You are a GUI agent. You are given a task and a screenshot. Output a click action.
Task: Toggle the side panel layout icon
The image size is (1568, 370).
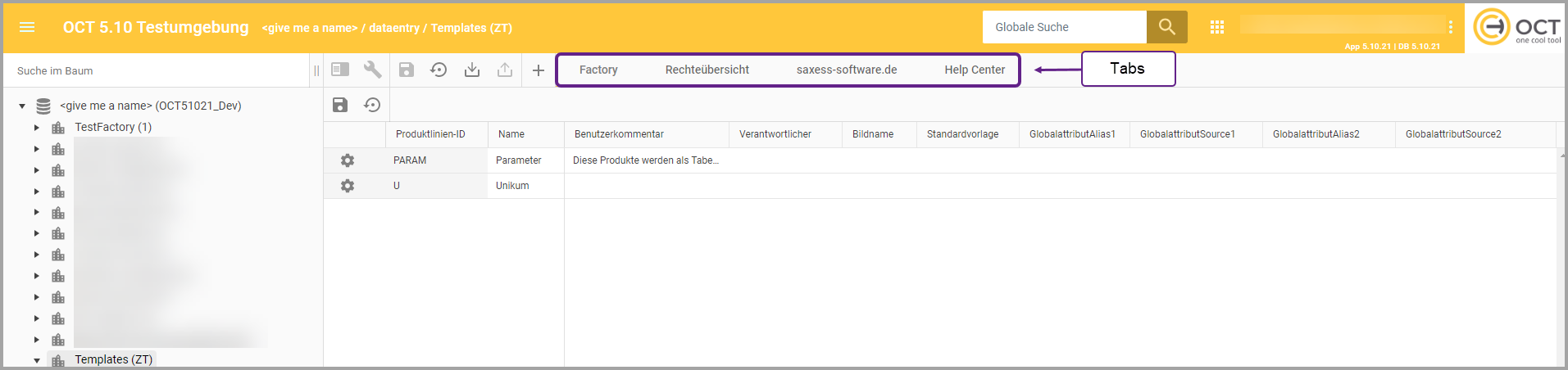340,70
